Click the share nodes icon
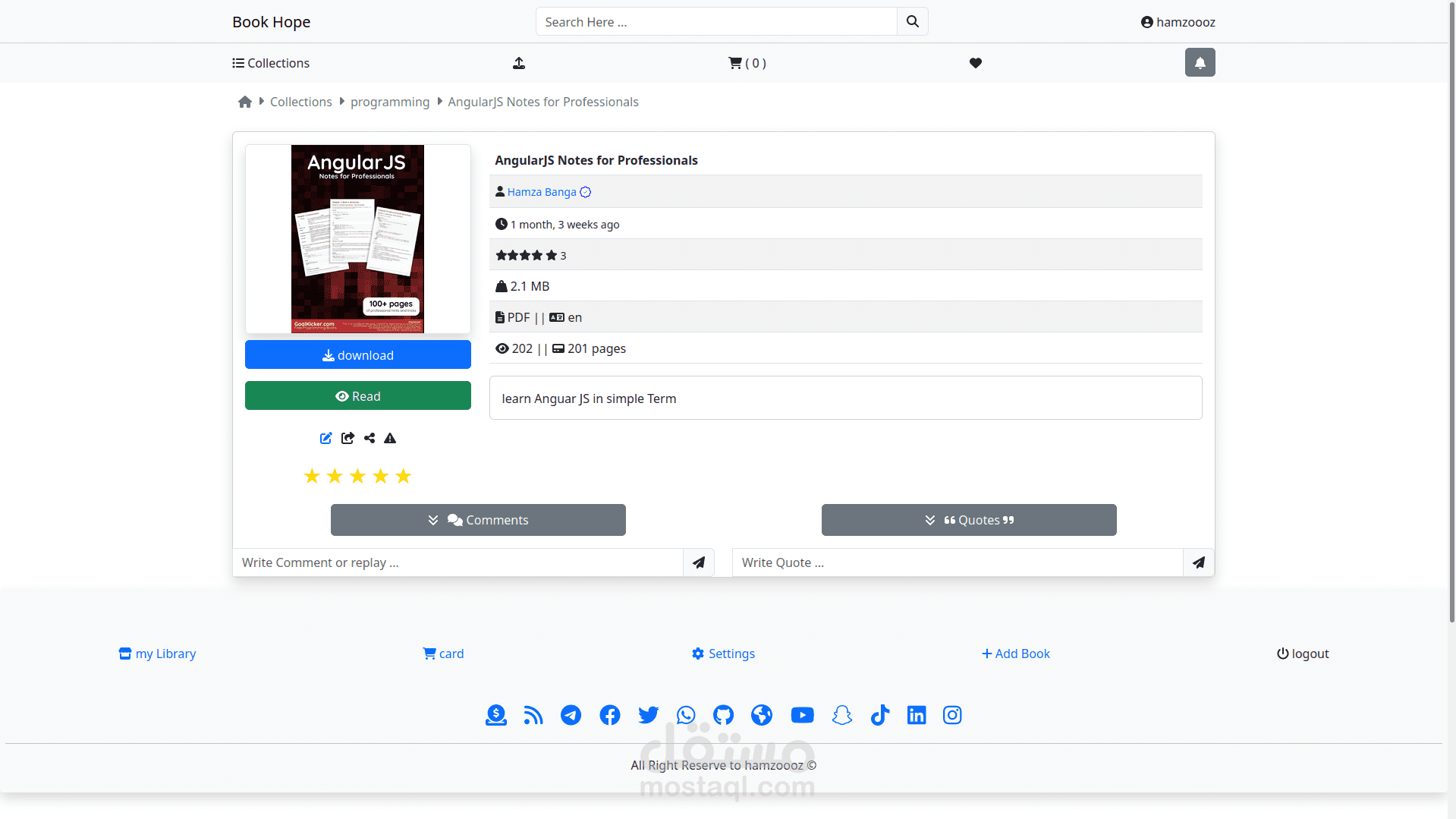Image resolution: width=1456 pixels, height=819 pixels. coord(370,438)
